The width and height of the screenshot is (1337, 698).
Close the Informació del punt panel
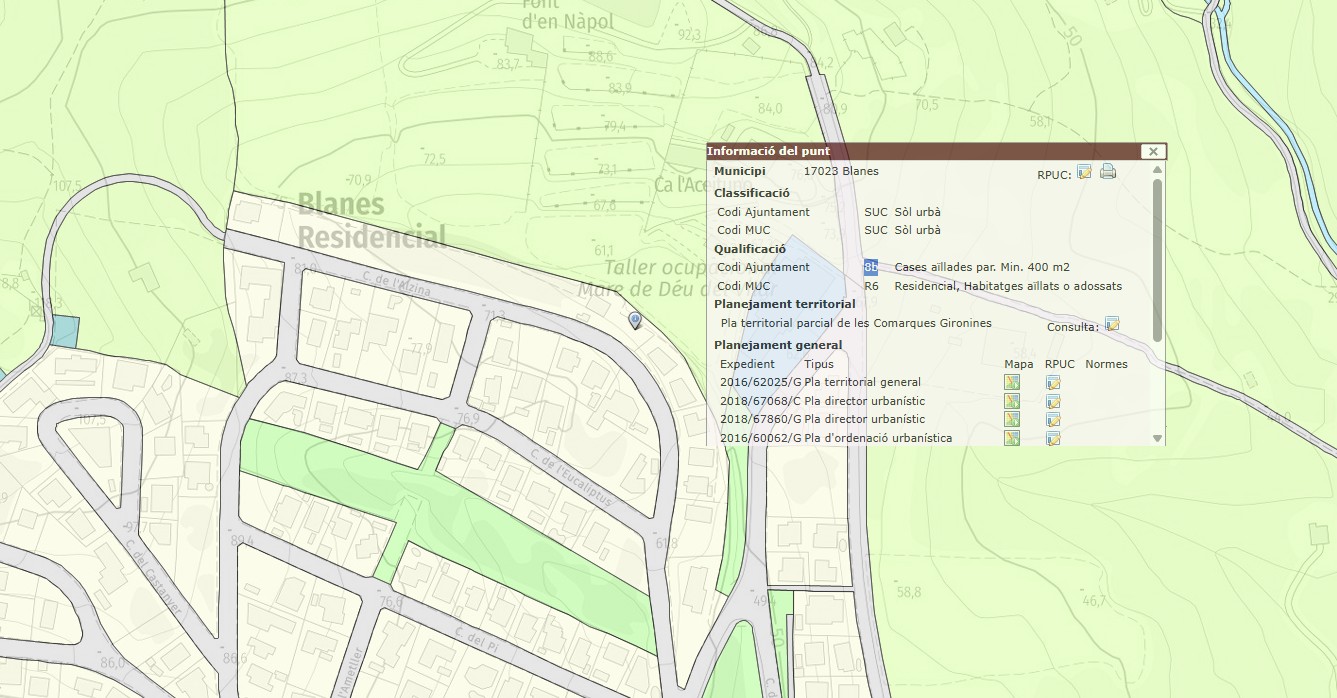click(x=1153, y=152)
